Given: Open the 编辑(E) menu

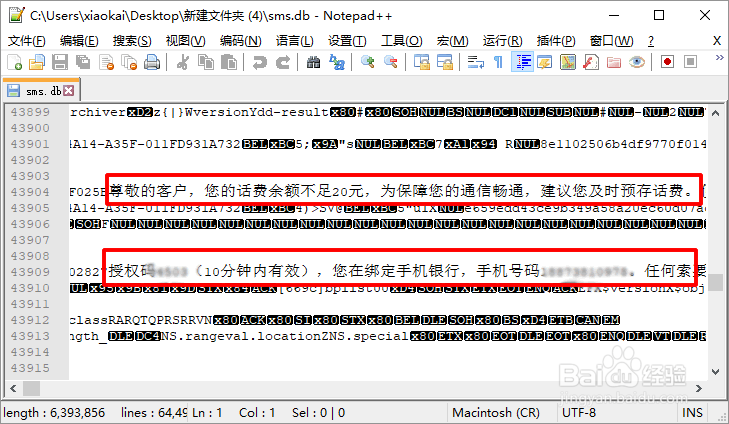Looking at the screenshot, I should coord(79,41).
